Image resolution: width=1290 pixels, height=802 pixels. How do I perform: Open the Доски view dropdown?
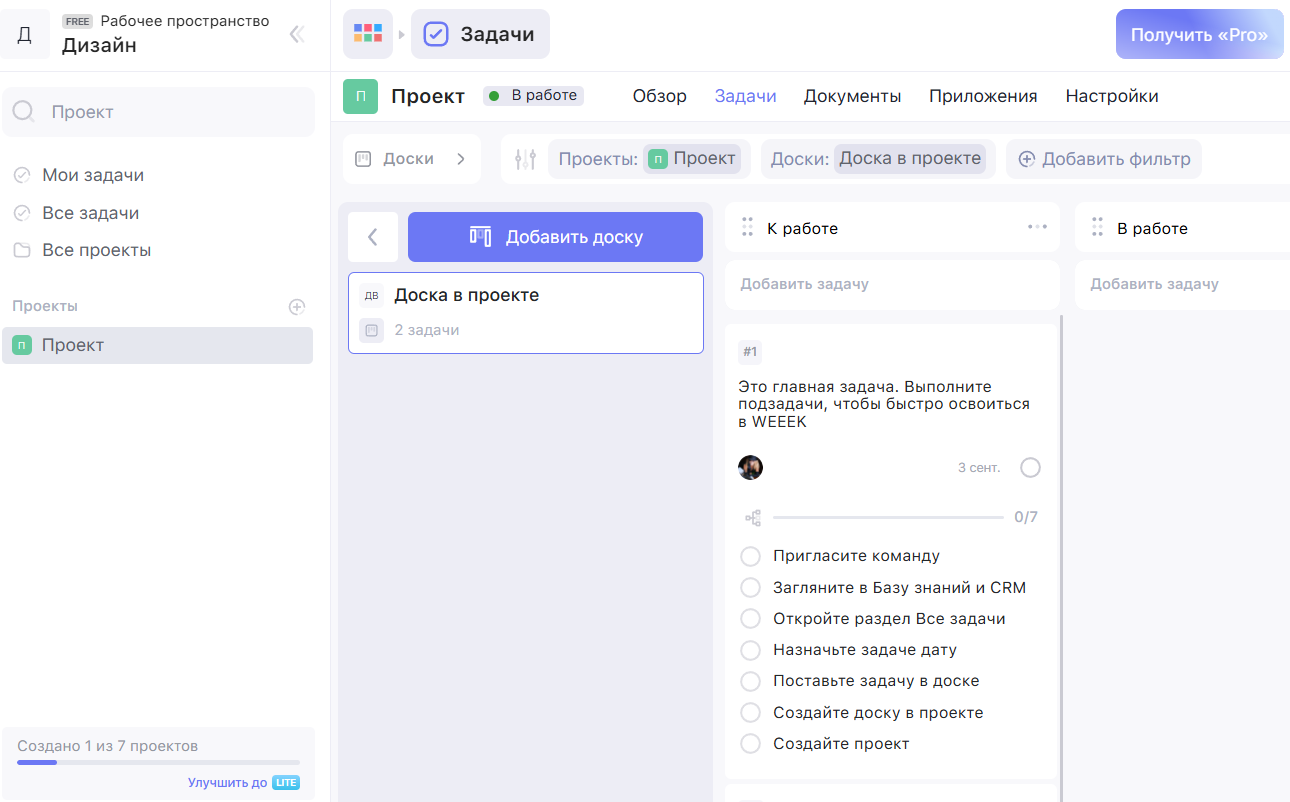[x=412, y=158]
